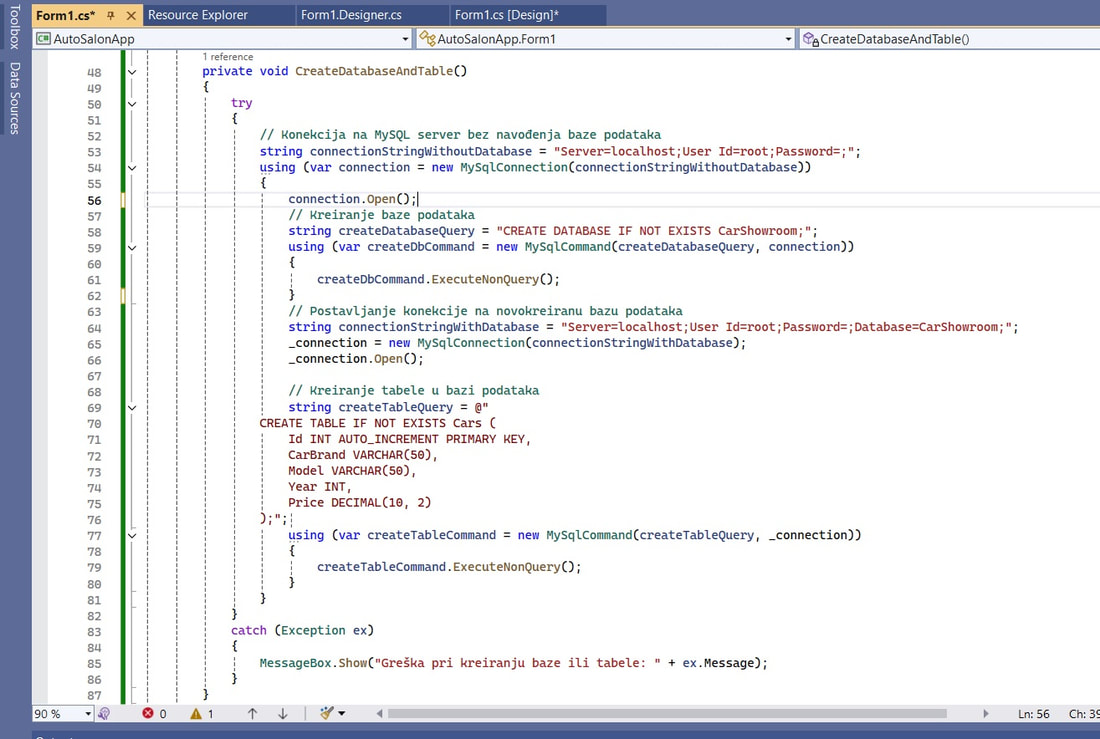Collapse the using createTableCommand block, line 77

(x=132, y=535)
